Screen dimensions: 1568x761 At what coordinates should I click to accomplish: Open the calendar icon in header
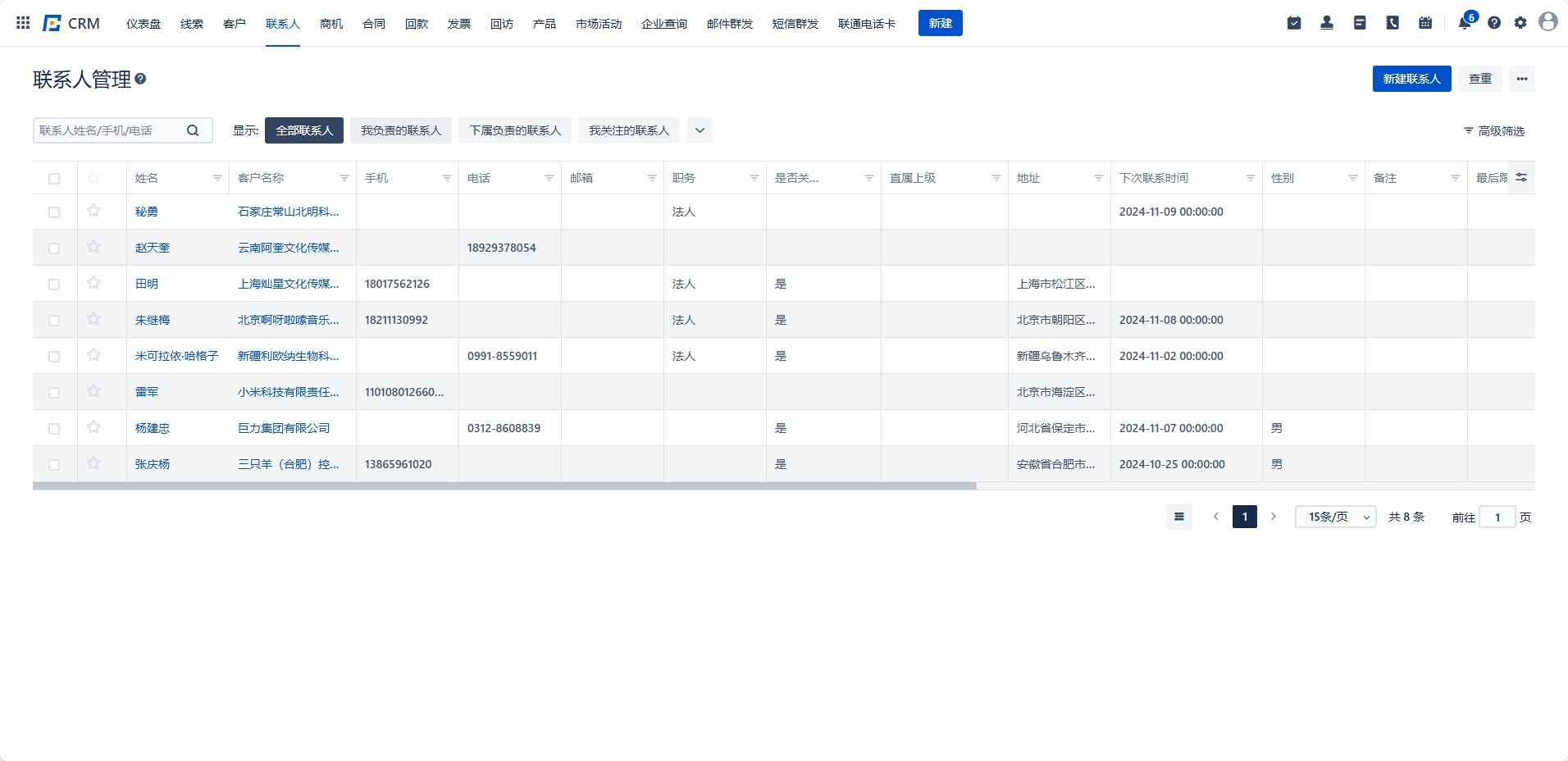[x=1425, y=23]
